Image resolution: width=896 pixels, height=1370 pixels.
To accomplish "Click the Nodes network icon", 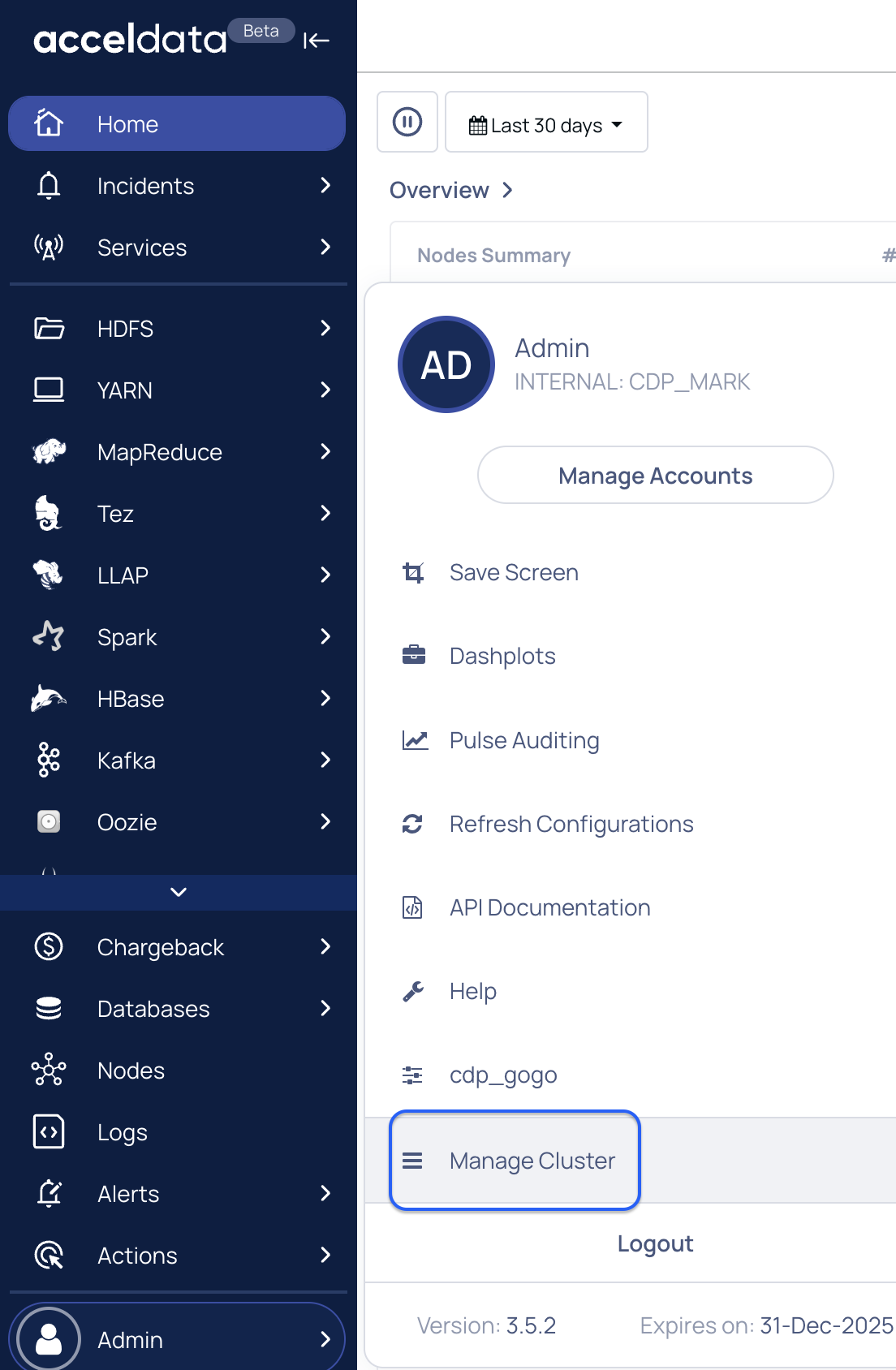I will (x=49, y=1070).
